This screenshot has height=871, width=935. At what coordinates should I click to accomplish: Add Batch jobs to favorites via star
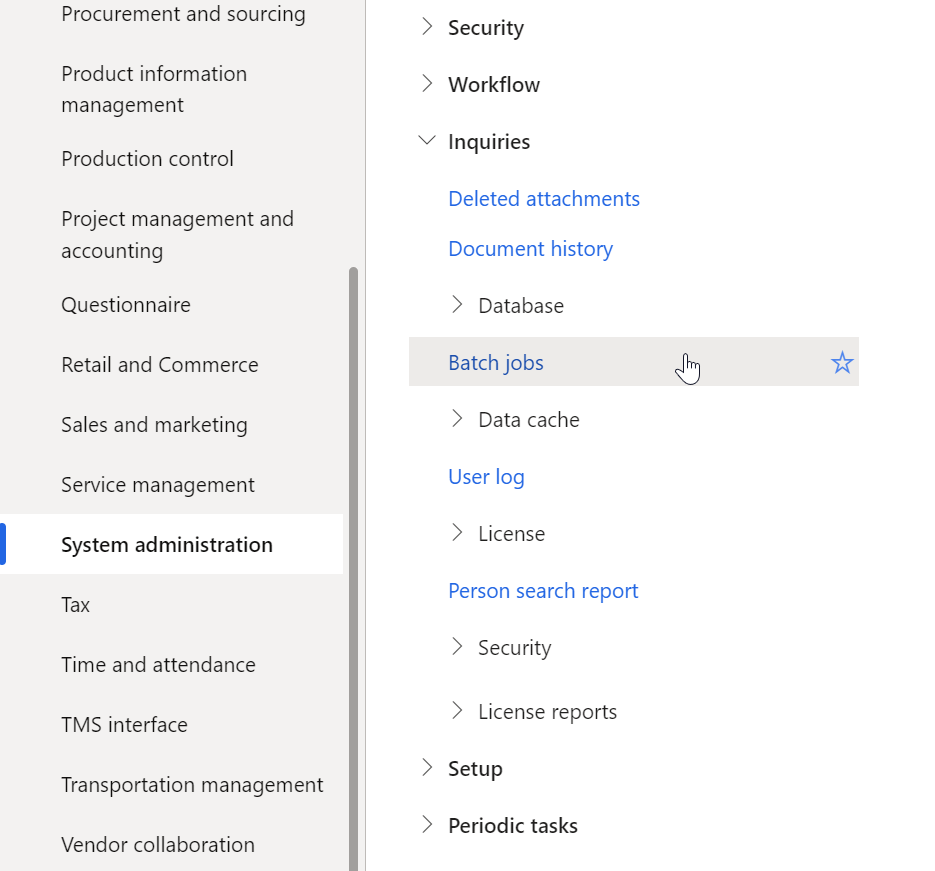(841, 362)
